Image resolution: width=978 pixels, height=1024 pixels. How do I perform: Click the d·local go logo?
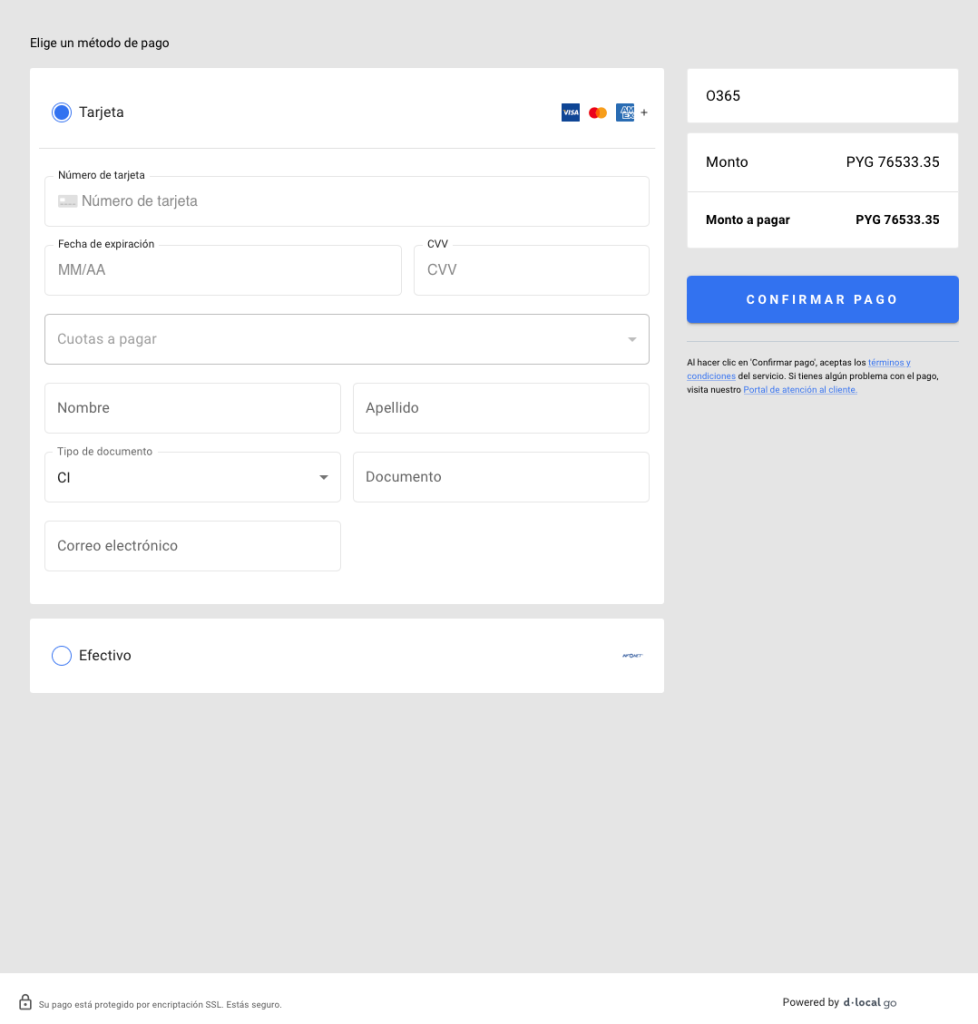[x=869, y=1002]
